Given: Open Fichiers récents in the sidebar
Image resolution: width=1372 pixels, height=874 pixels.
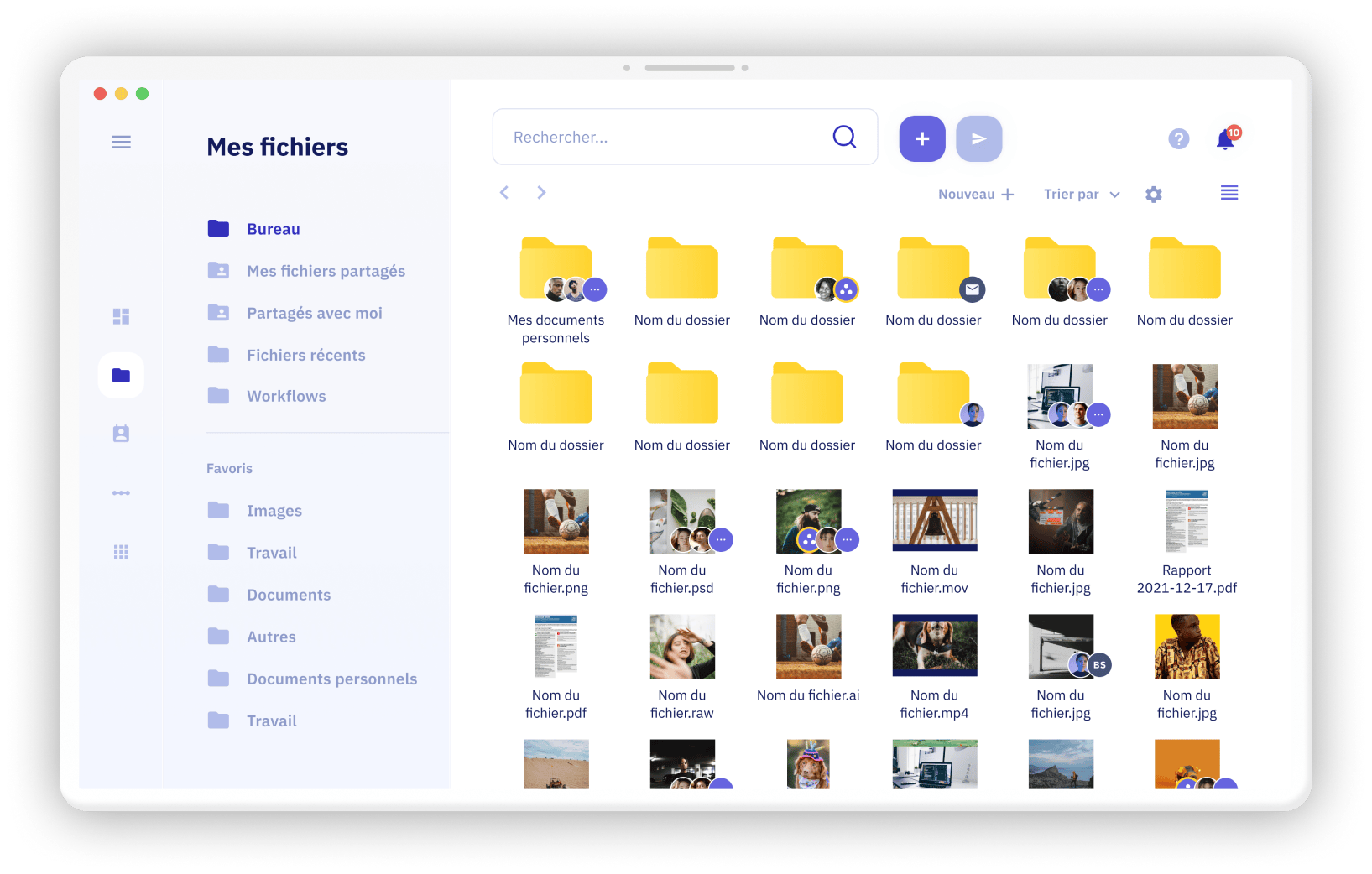Looking at the screenshot, I should [305, 355].
